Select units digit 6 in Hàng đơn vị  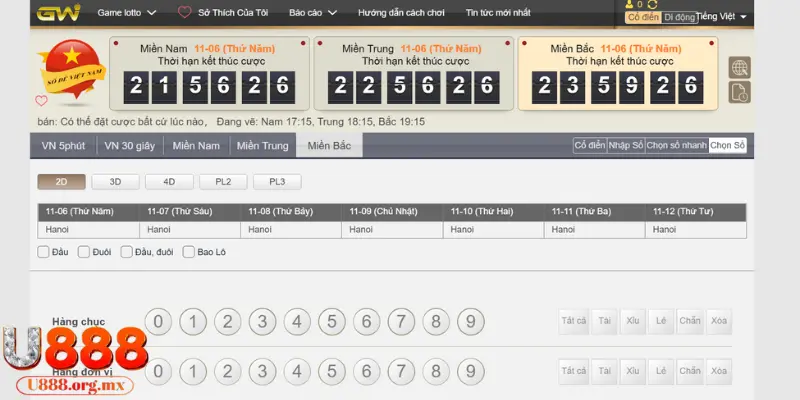(x=366, y=371)
